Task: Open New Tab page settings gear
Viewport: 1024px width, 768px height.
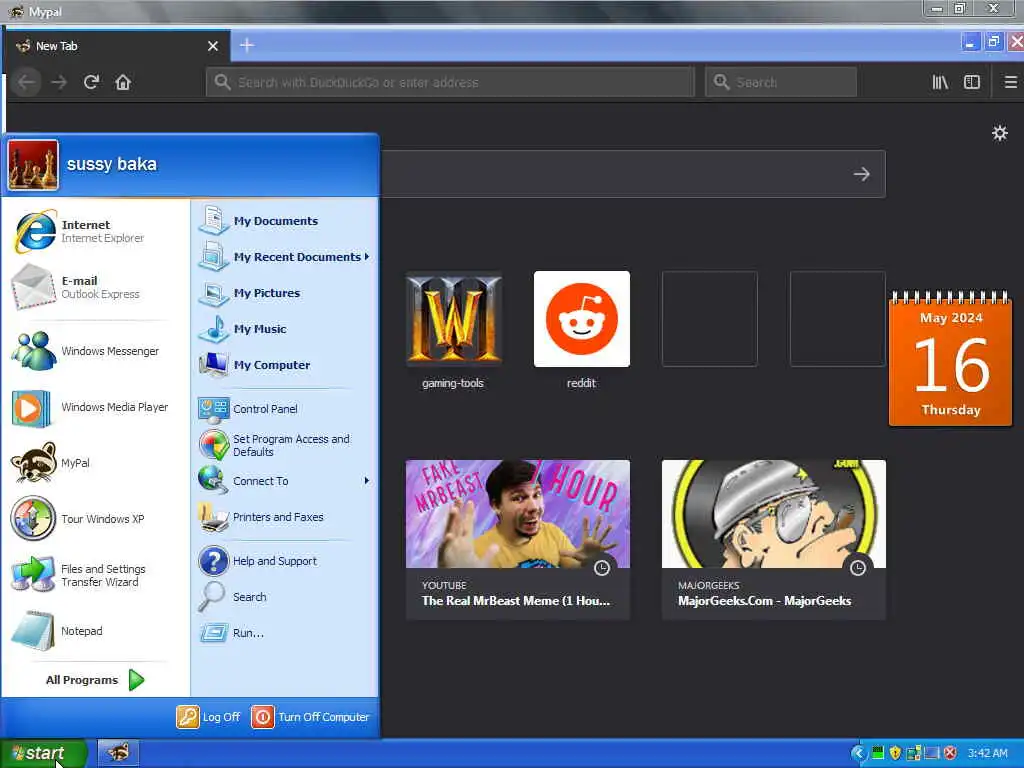Action: pos(999,133)
